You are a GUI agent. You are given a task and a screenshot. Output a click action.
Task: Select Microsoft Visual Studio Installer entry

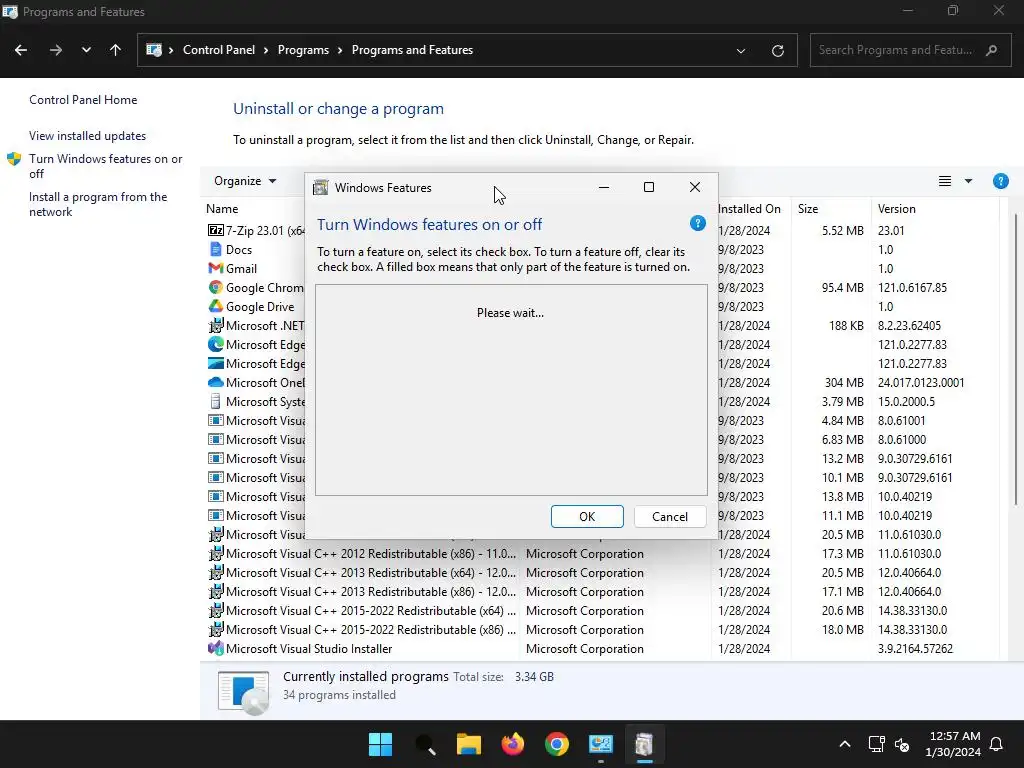click(308, 649)
